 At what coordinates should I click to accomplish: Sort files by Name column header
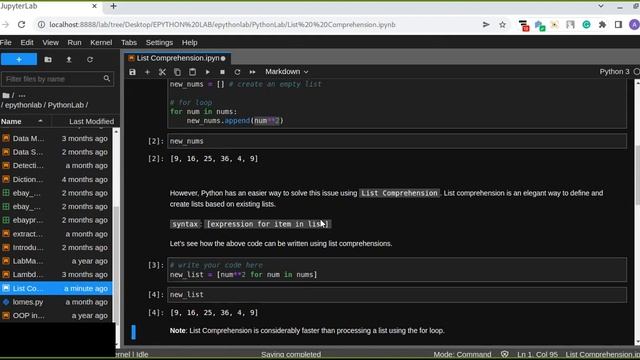tap(25, 122)
